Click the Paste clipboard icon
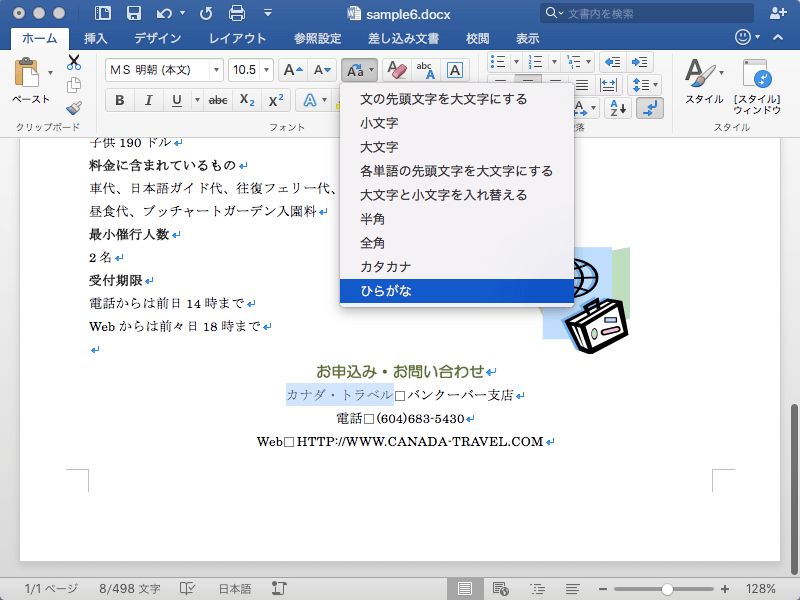The image size is (800, 600). [x=27, y=72]
